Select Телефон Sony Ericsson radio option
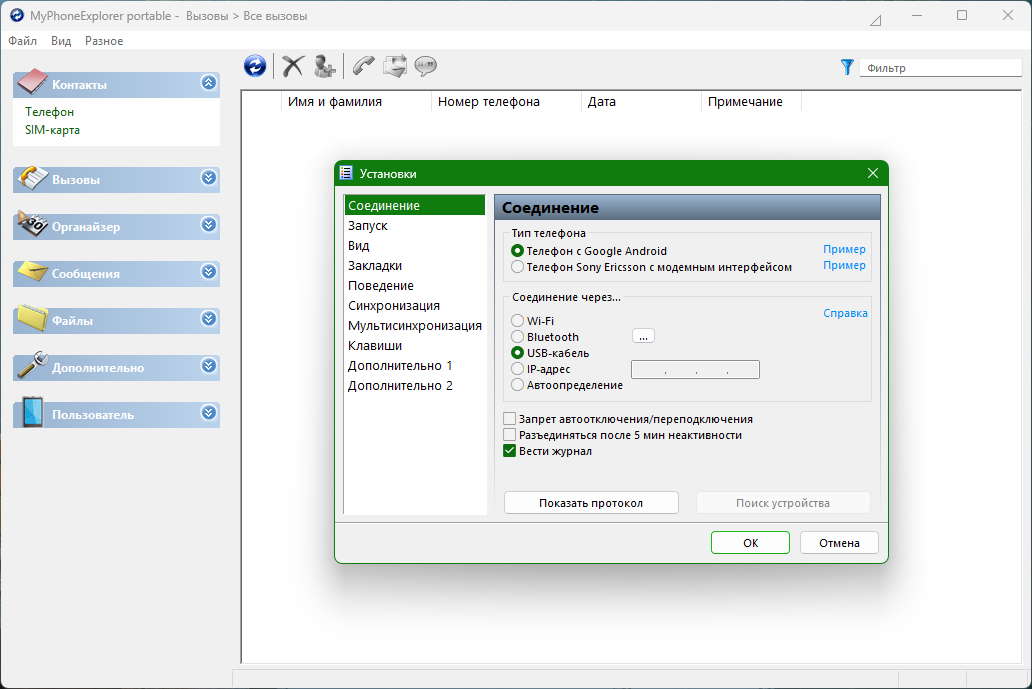Image resolution: width=1032 pixels, height=689 pixels. click(x=517, y=267)
